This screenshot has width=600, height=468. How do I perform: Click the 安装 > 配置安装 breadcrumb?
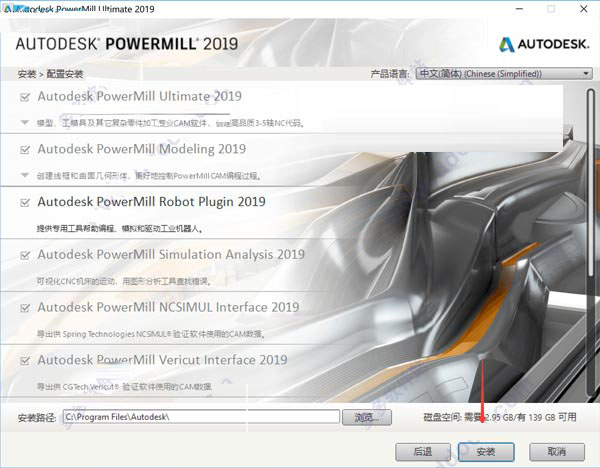coord(50,74)
